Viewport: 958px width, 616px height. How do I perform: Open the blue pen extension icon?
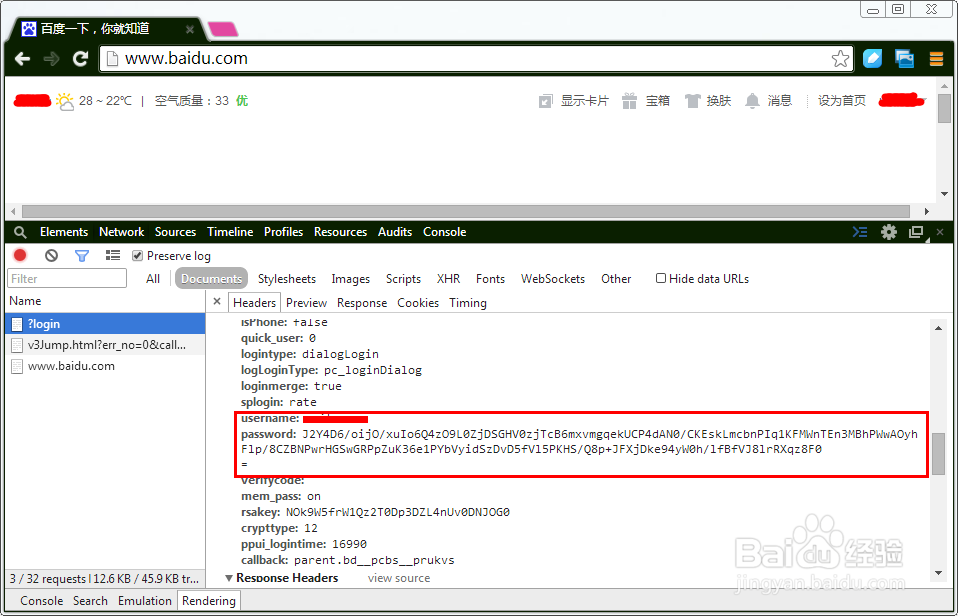[x=872, y=59]
